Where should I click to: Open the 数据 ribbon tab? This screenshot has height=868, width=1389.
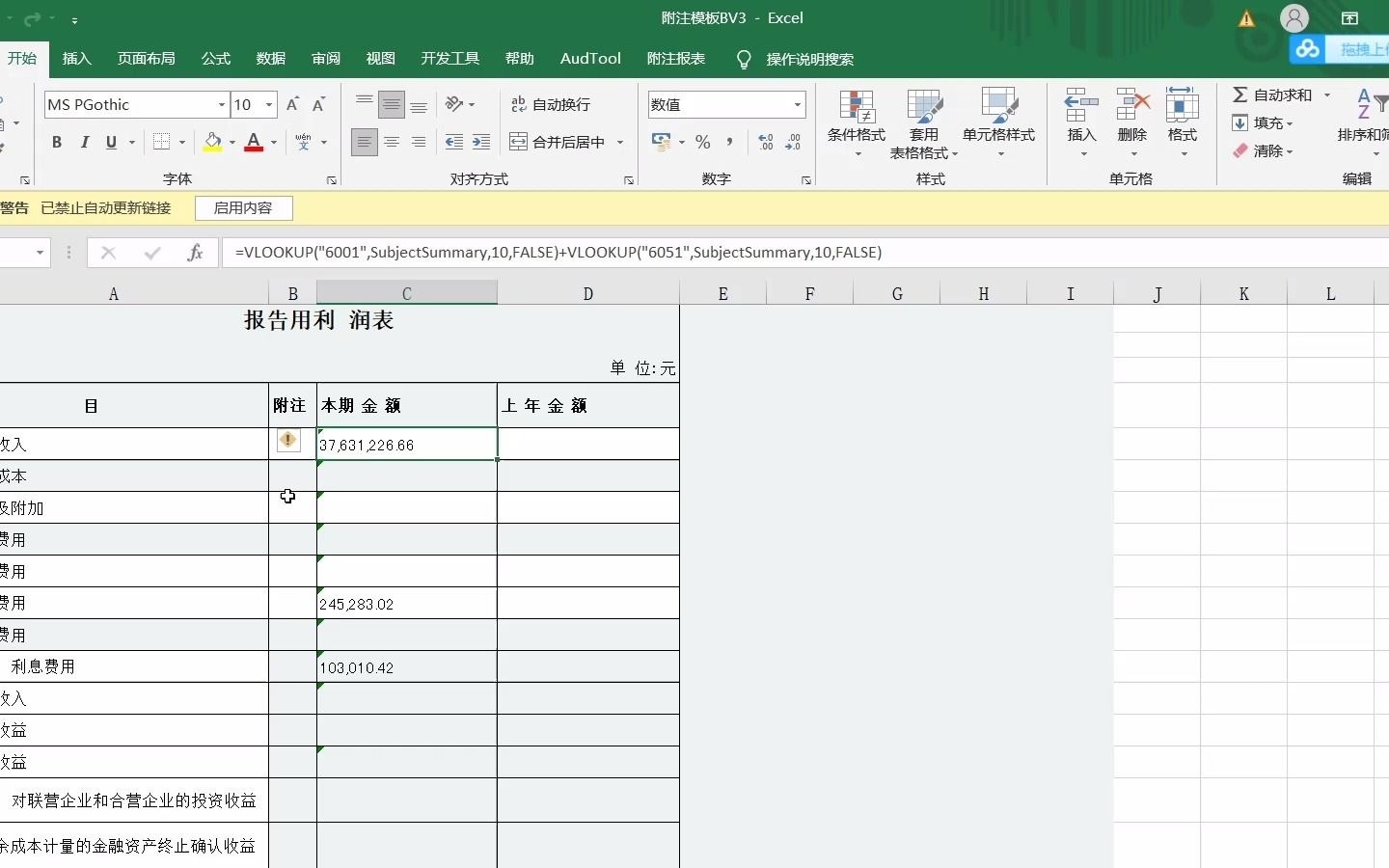click(x=271, y=59)
